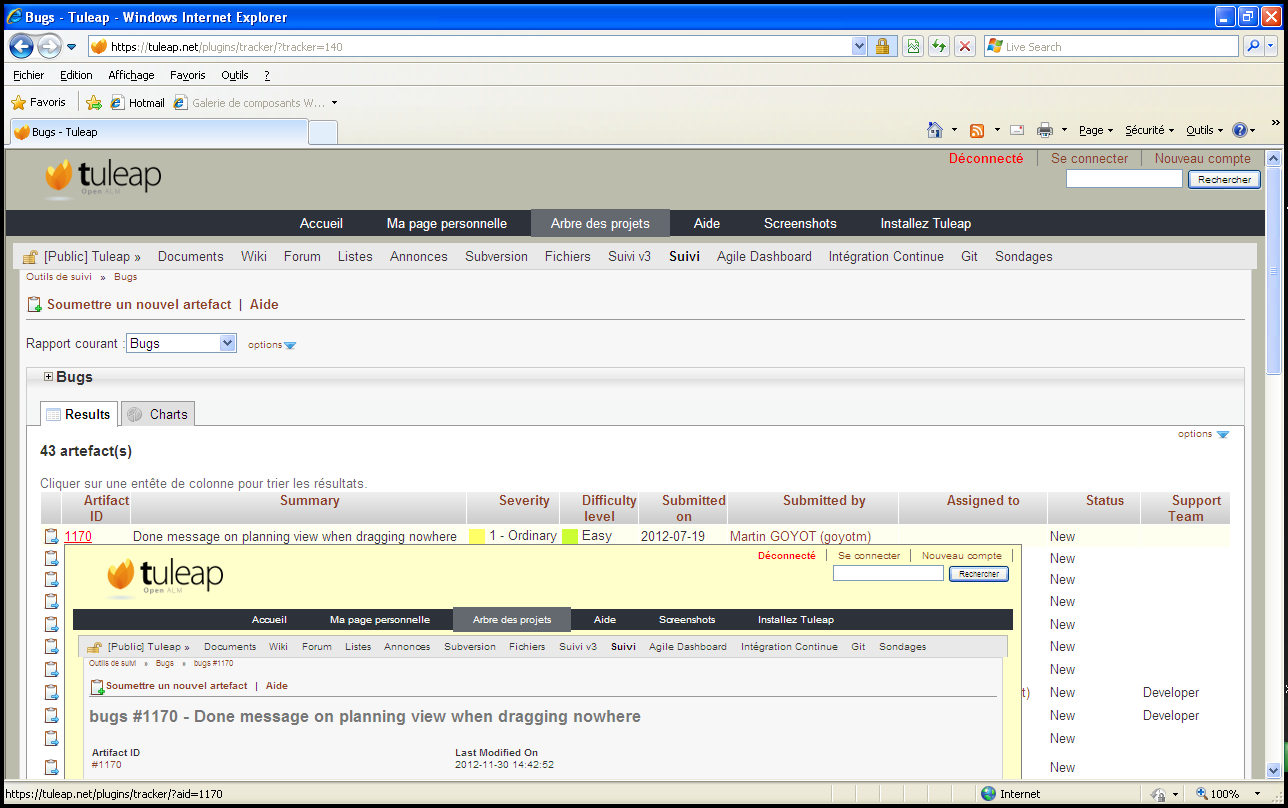Sort by the Assigned to column header

pyautogui.click(x=983, y=501)
